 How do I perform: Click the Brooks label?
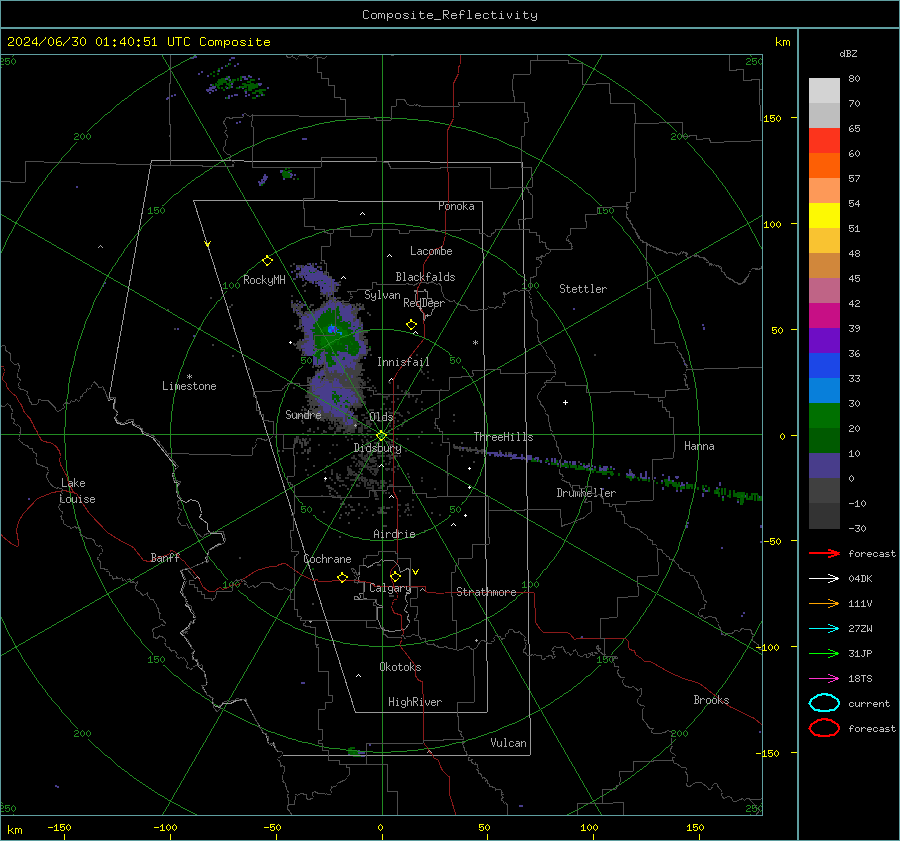[711, 700]
